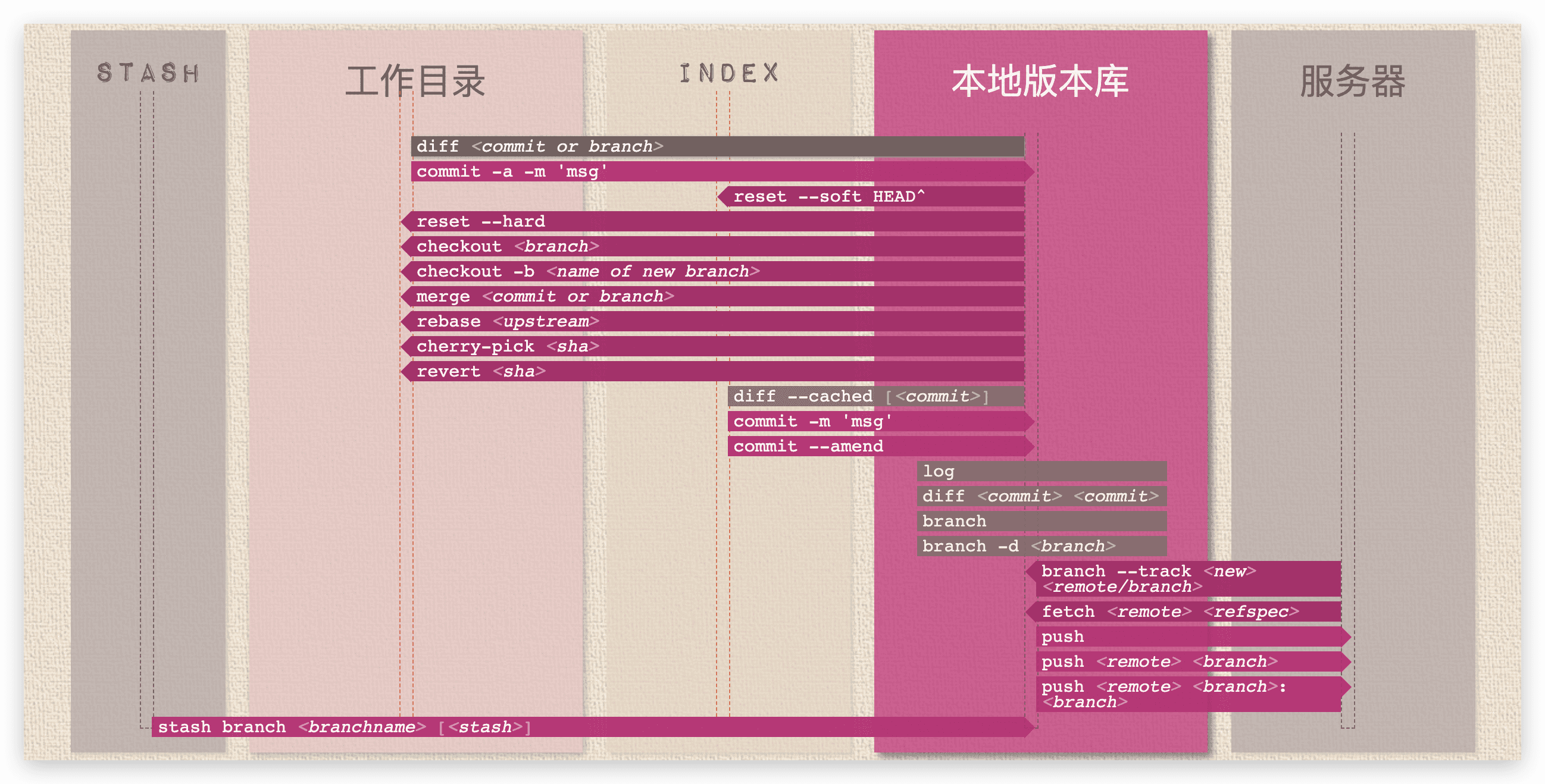Choose the 'reset --hard' command bar
Screen dimensions: 1545x784
click(712, 221)
